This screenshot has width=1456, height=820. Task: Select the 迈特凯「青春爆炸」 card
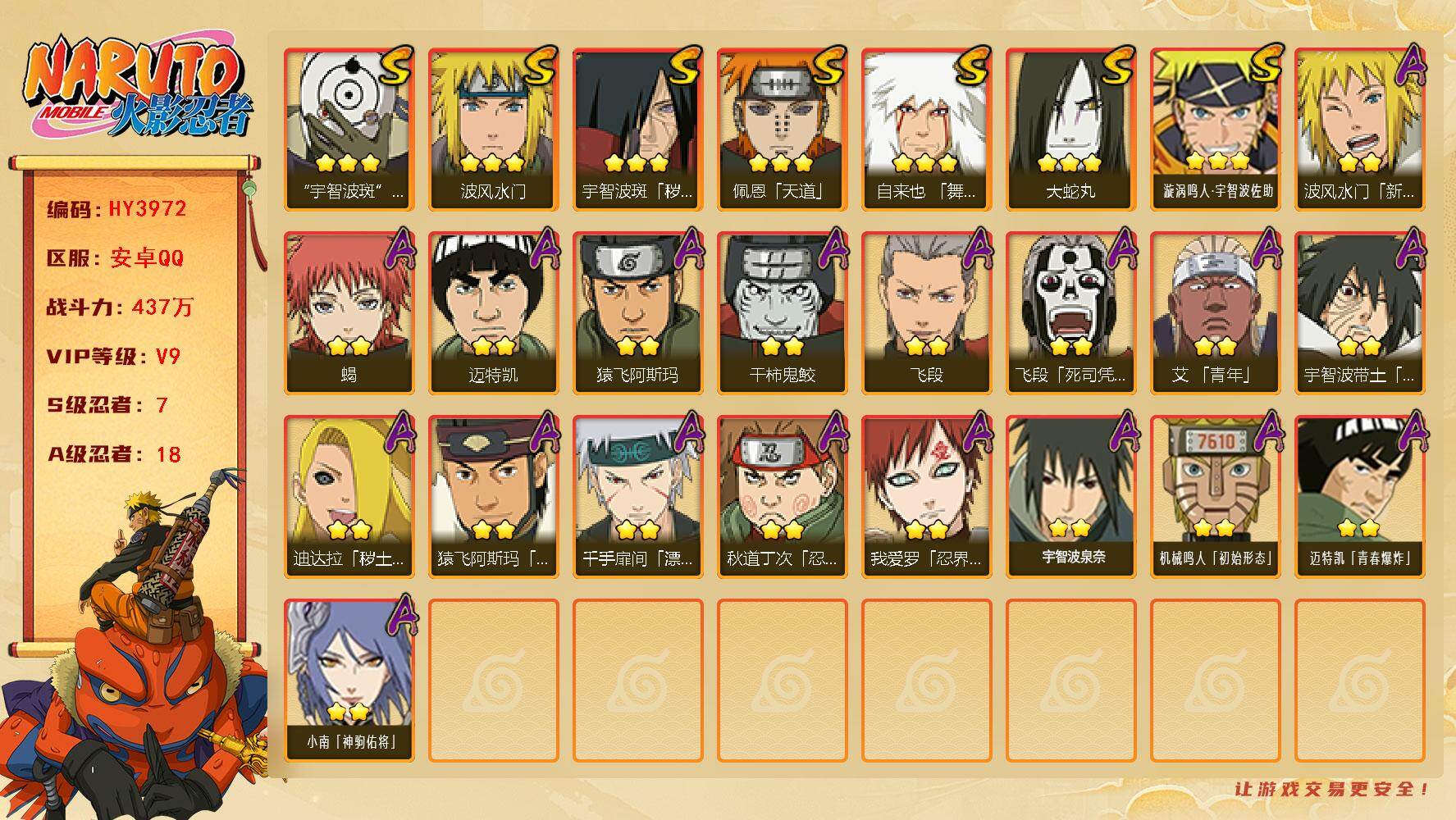pyautogui.click(x=1359, y=497)
